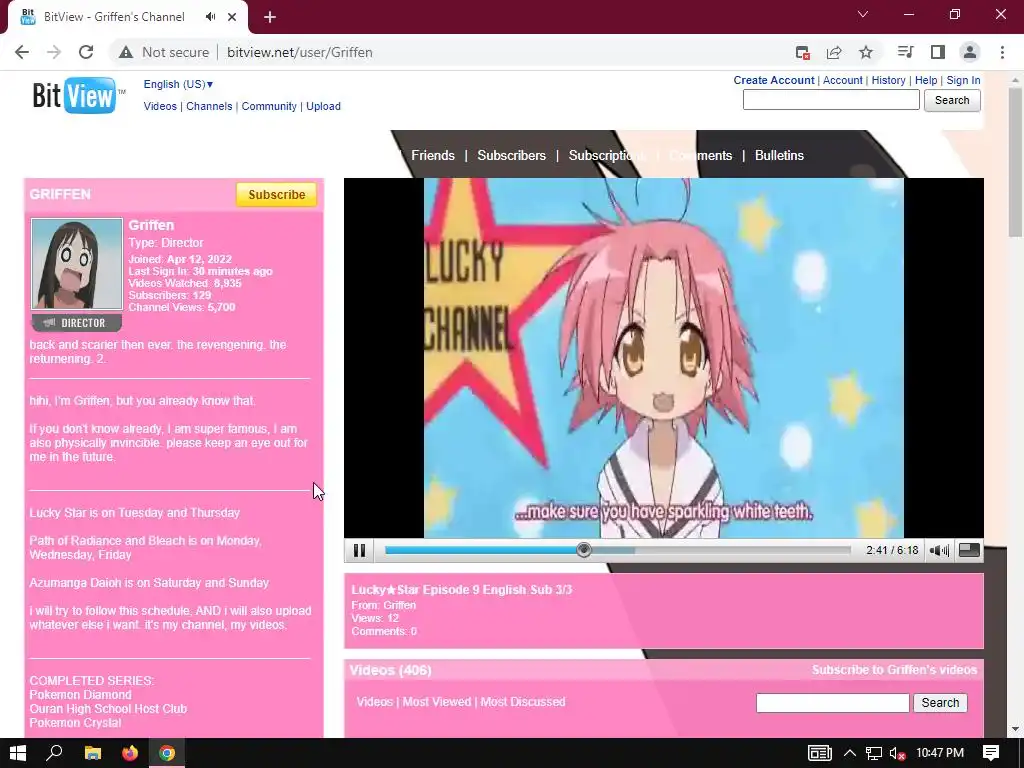The height and width of the screenshot is (768, 1024).
Task: Focus the channel video search field
Action: [x=832, y=703]
